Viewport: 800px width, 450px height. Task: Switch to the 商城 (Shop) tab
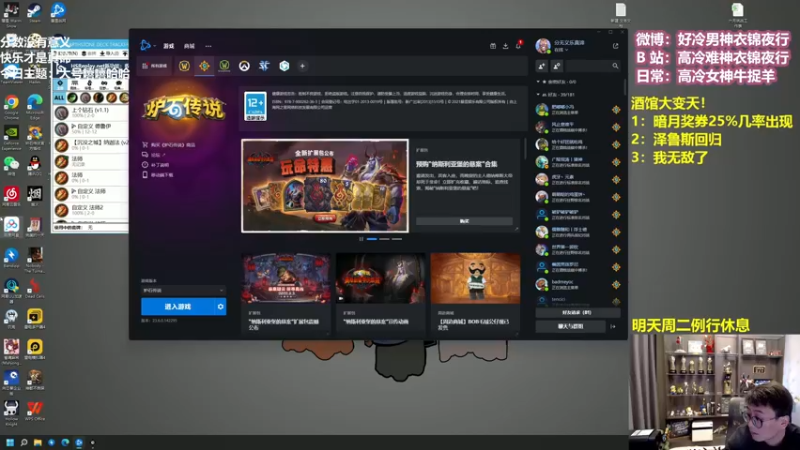(x=189, y=46)
